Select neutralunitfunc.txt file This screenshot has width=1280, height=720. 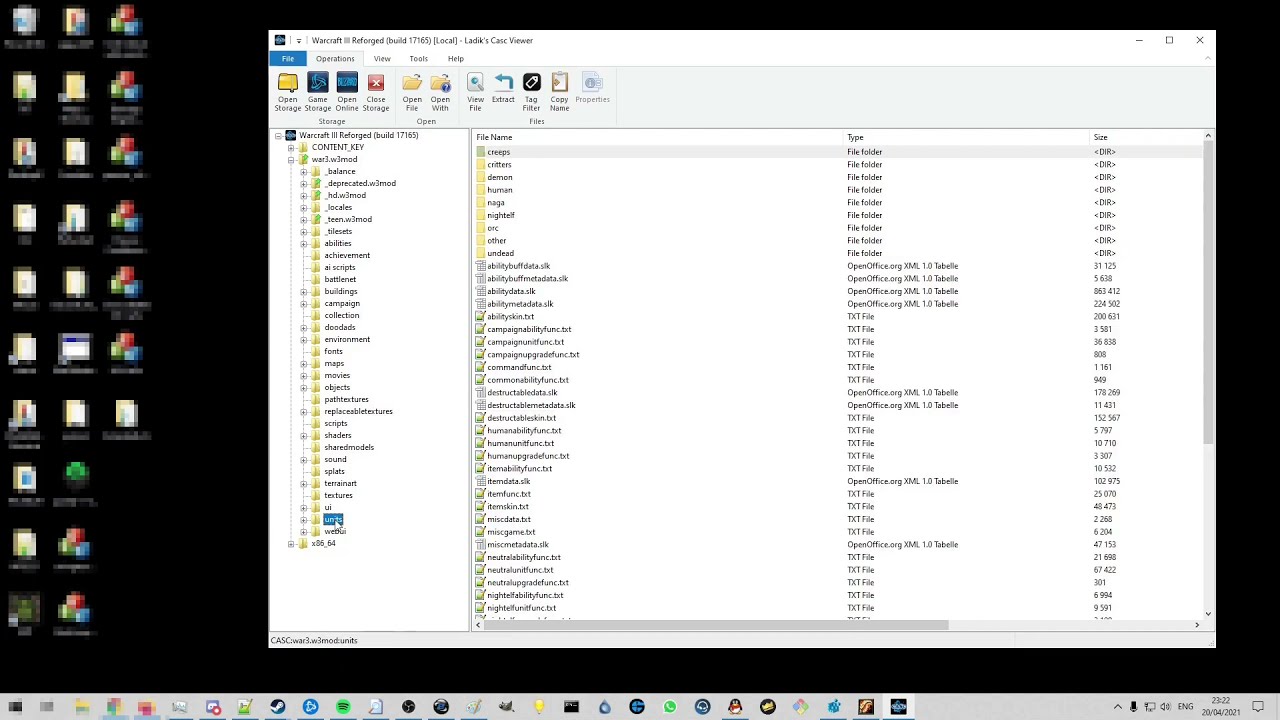click(x=838, y=570)
